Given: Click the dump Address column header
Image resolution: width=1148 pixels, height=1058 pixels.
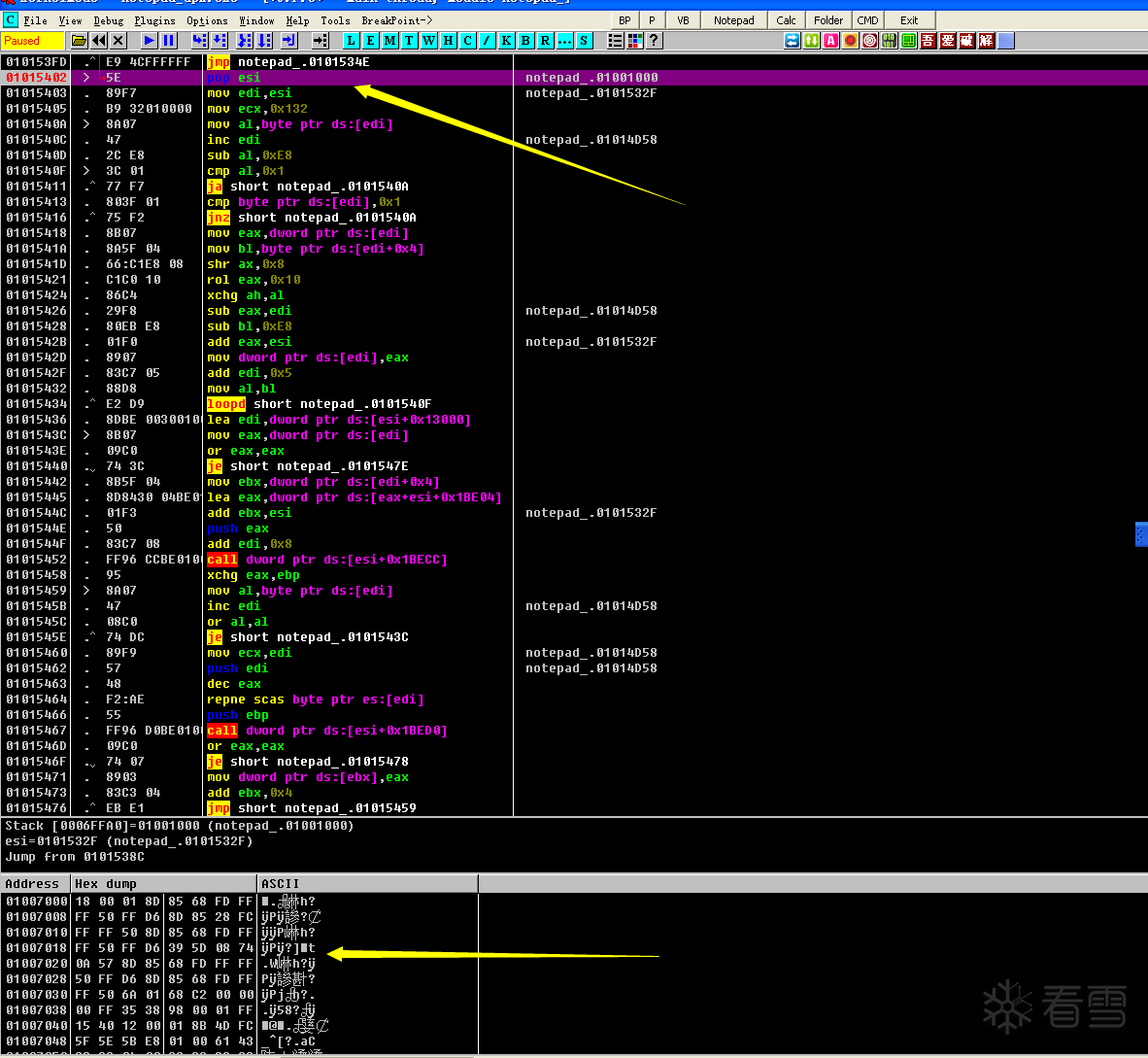Looking at the screenshot, I should 35,884.
